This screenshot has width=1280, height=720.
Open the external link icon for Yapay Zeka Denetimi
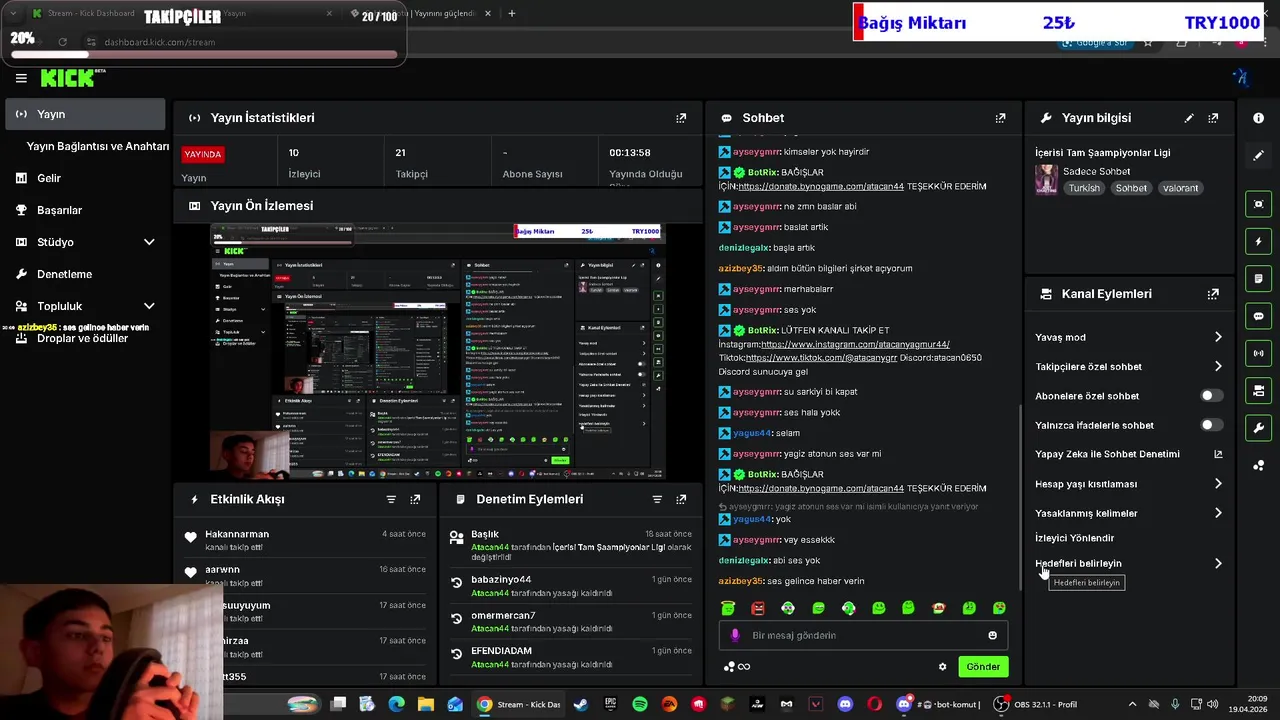coord(1218,454)
